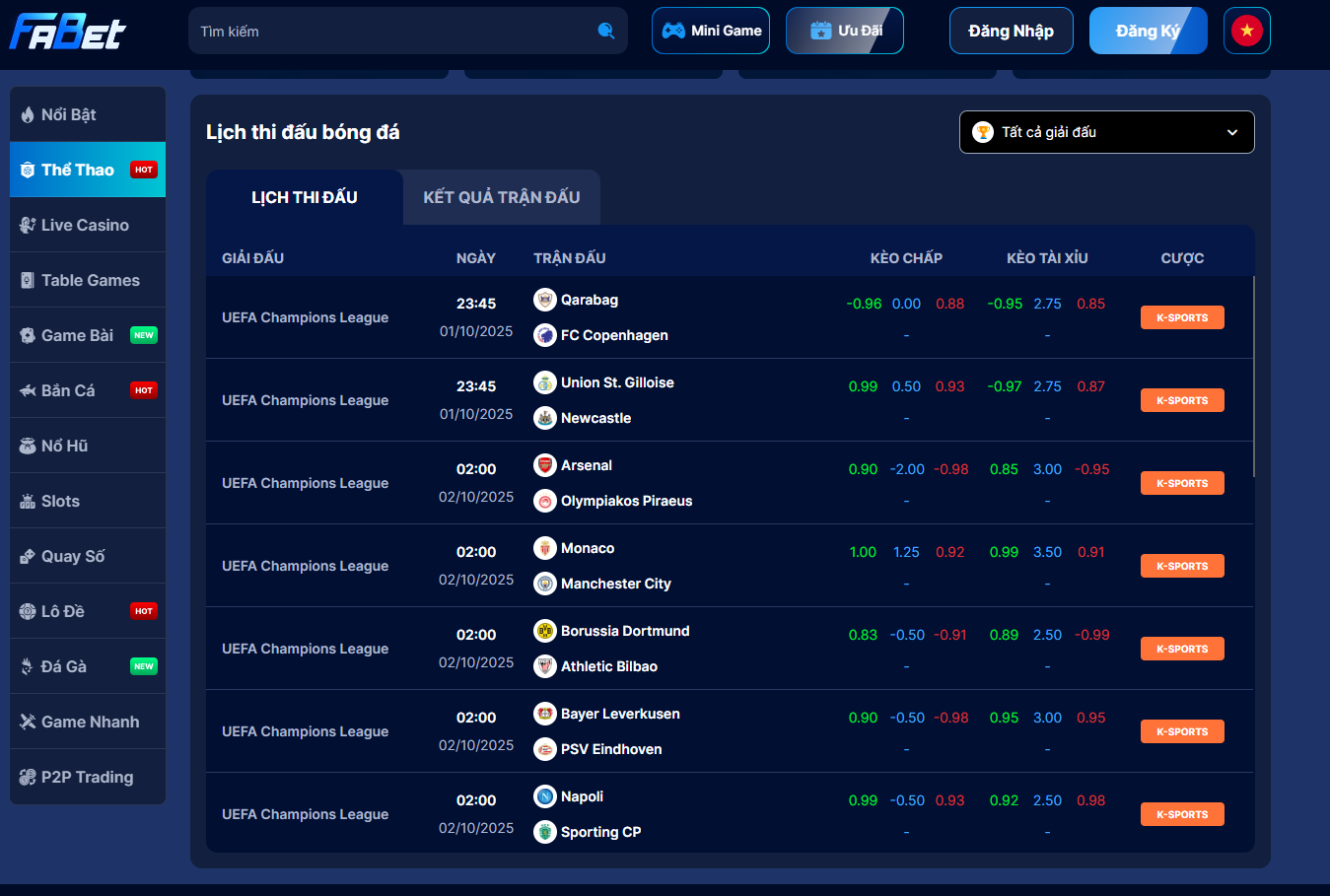The height and width of the screenshot is (896, 1330).
Task: Open Live Casino in sidebar
Action: [x=87, y=225]
